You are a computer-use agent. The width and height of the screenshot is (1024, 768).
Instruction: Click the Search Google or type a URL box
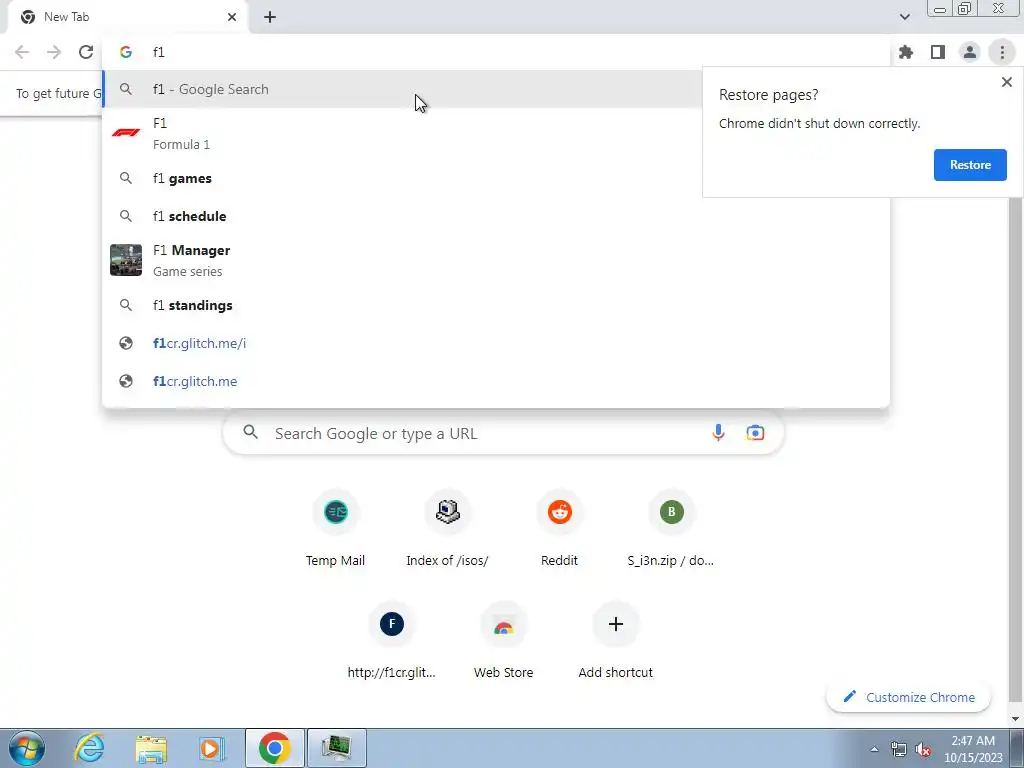click(503, 433)
